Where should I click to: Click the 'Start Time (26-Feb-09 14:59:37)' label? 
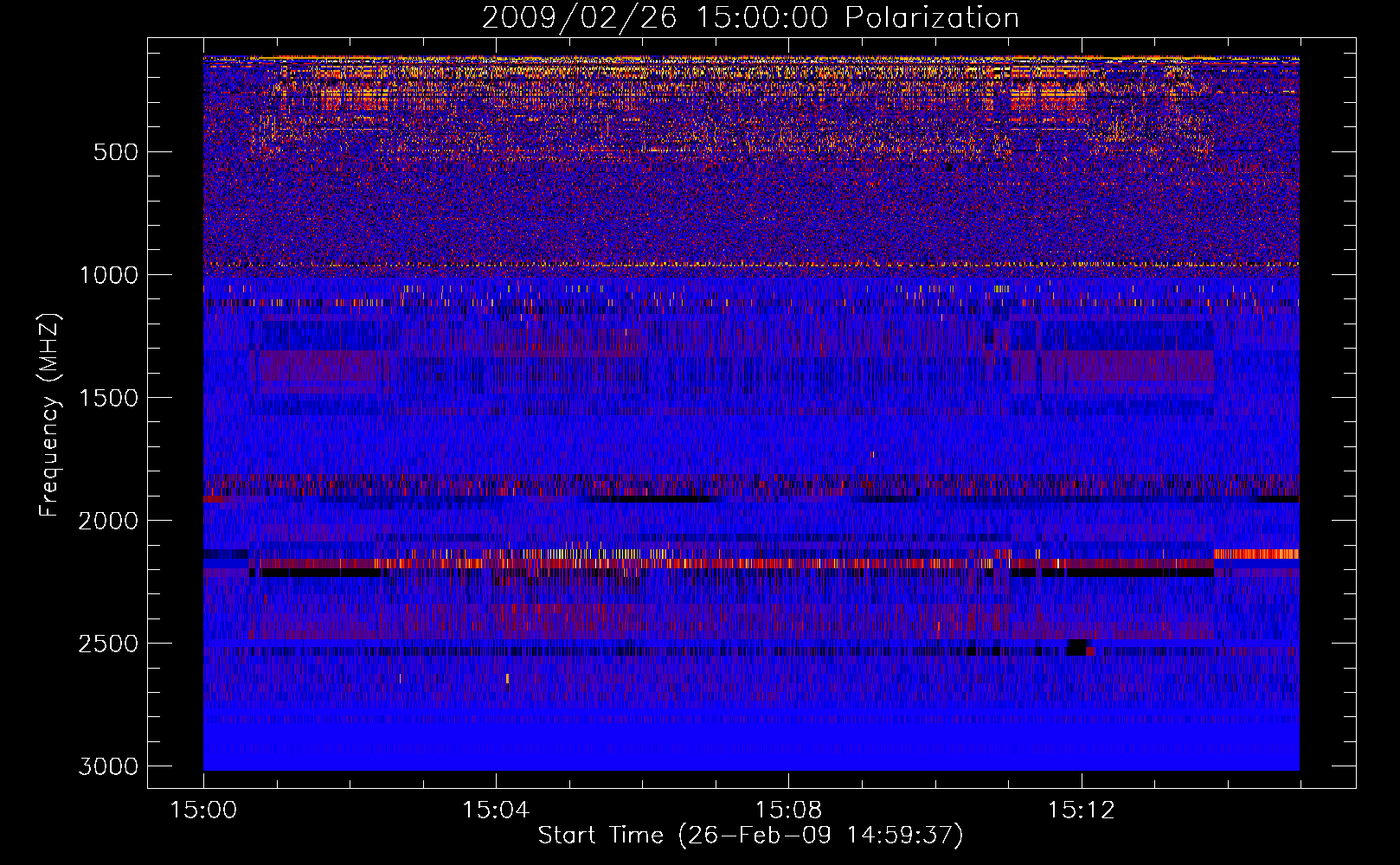point(750,836)
